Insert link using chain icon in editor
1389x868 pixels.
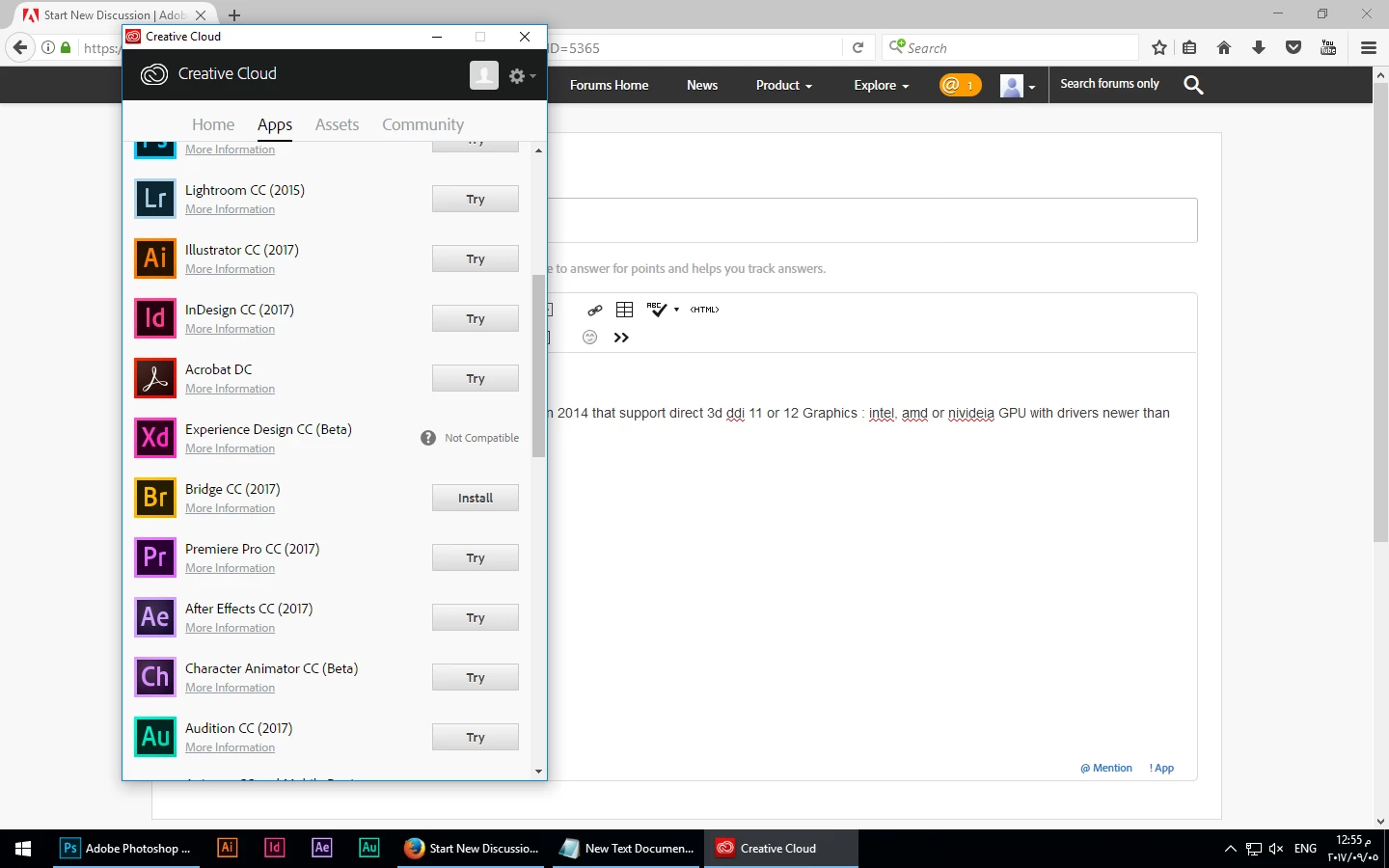[x=595, y=310]
